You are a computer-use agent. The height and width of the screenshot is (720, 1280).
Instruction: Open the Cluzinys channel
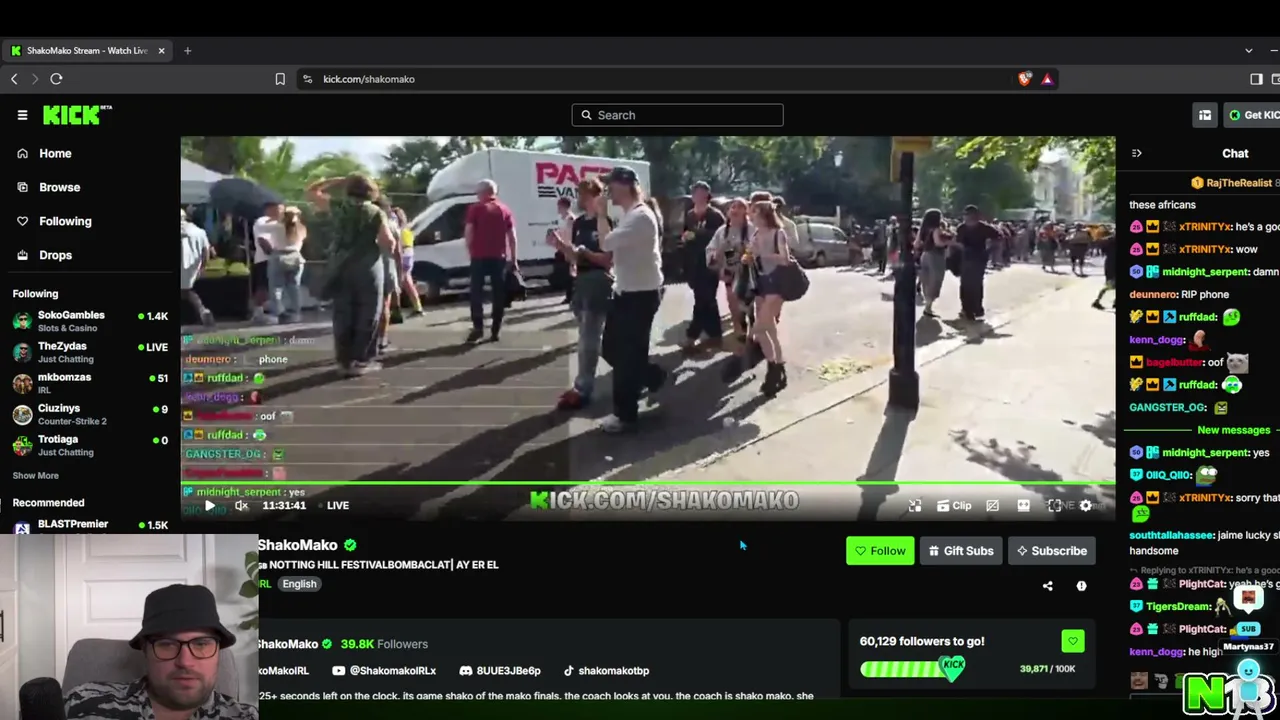[x=90, y=414]
